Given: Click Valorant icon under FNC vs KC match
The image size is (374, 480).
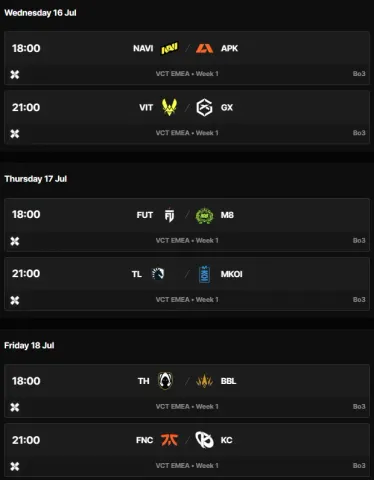Looking at the screenshot, I should point(15,466).
